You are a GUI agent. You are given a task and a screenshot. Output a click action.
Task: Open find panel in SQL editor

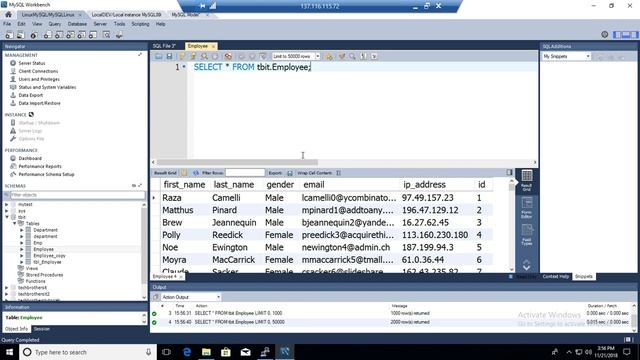click(352, 56)
